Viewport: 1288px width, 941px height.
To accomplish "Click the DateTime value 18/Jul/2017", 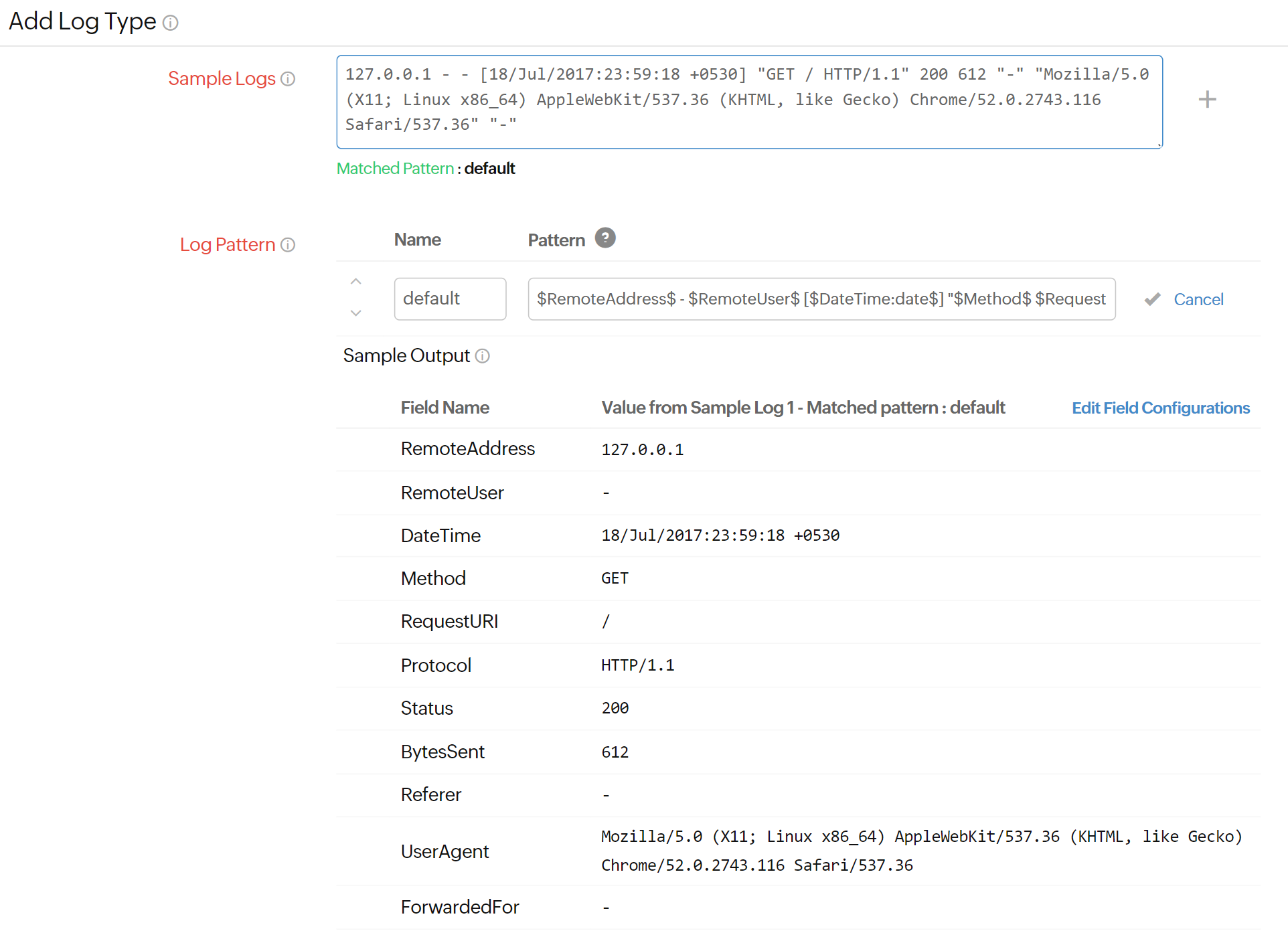I will (x=720, y=535).
